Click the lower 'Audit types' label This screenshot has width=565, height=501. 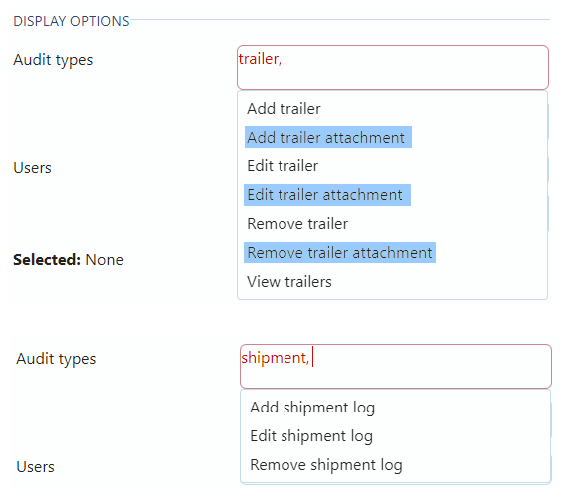56,359
